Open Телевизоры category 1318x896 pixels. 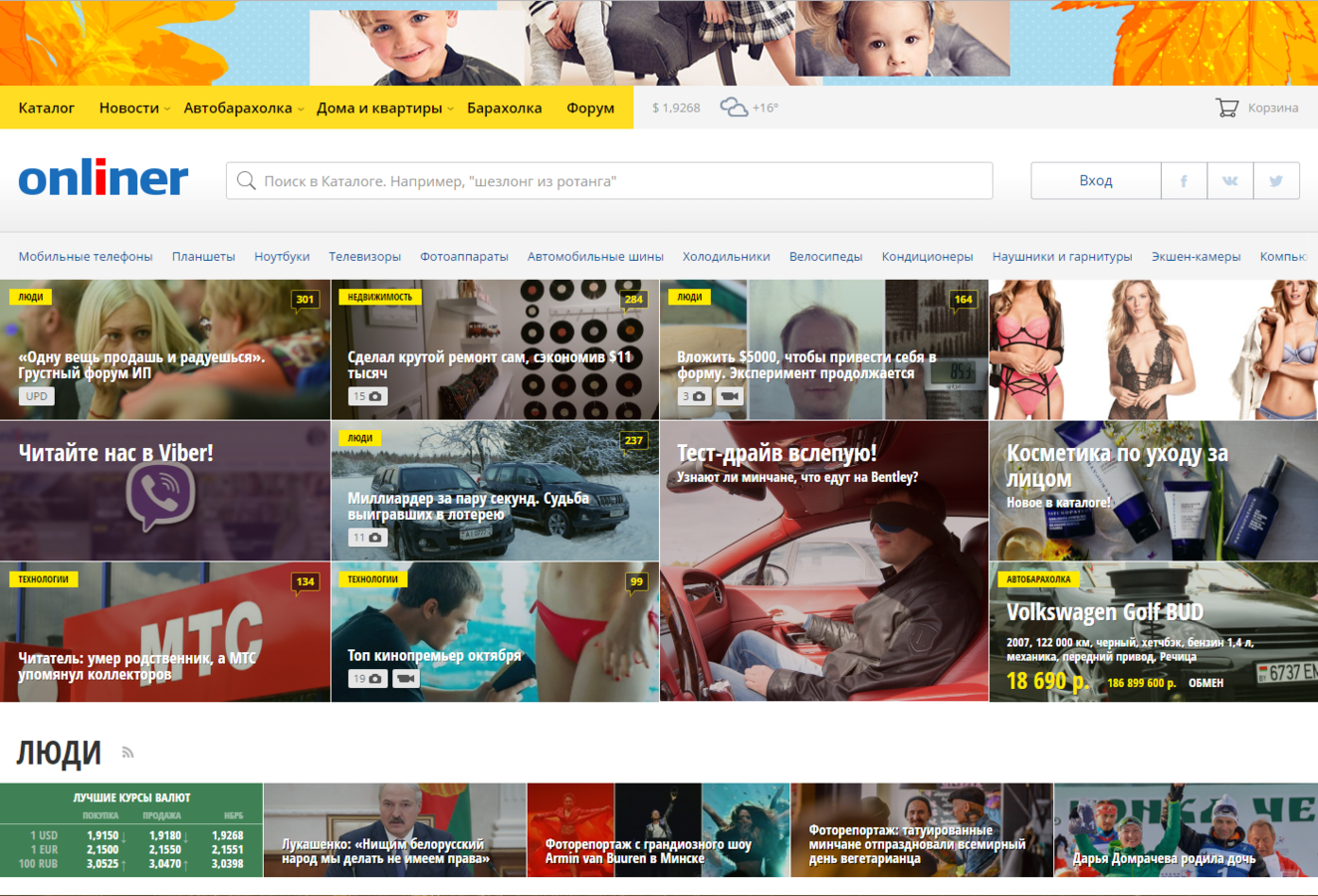tap(365, 256)
